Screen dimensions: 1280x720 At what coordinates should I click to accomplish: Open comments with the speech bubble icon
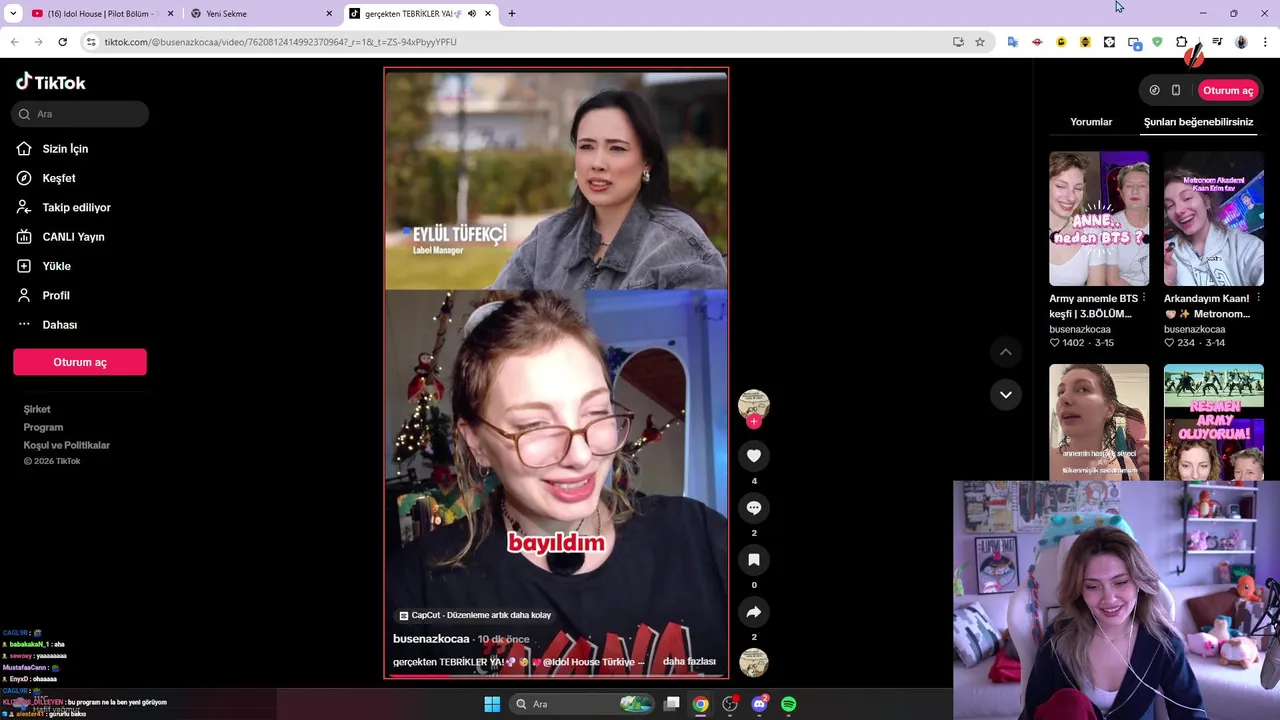(x=754, y=508)
